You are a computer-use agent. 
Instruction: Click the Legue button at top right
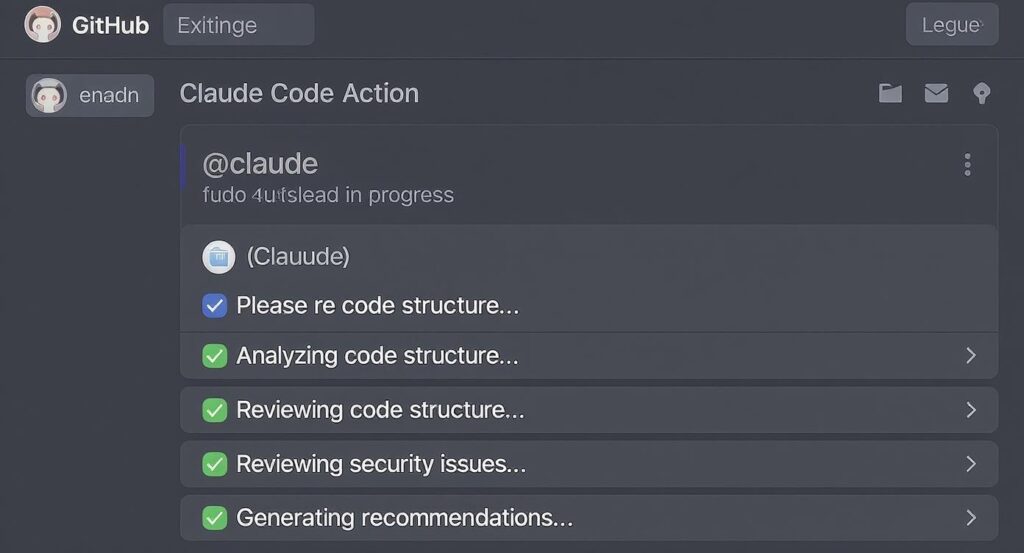click(x=952, y=25)
